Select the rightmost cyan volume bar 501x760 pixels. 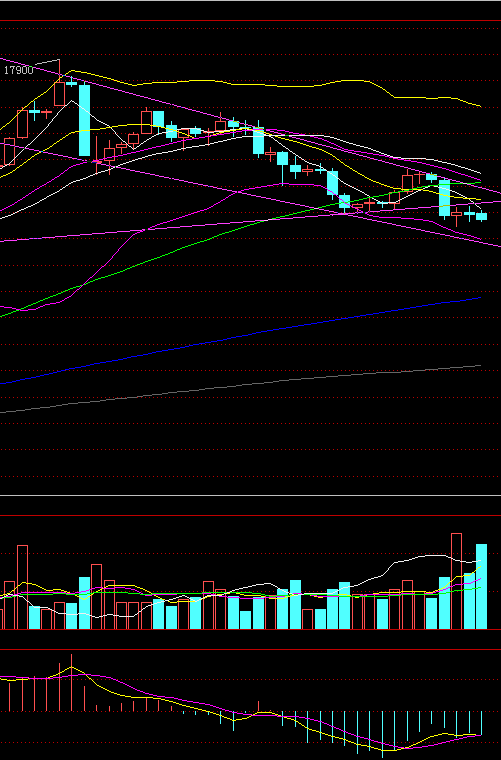[x=481, y=586]
